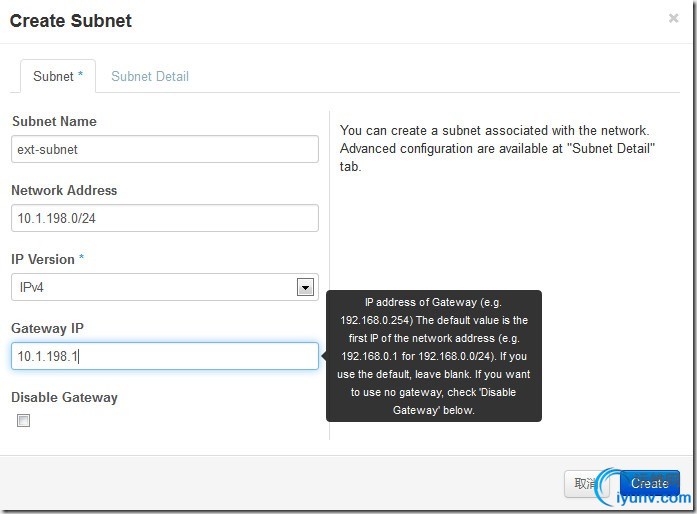Click the subnet help description text
The height and width of the screenshot is (514, 697).
coord(495,148)
